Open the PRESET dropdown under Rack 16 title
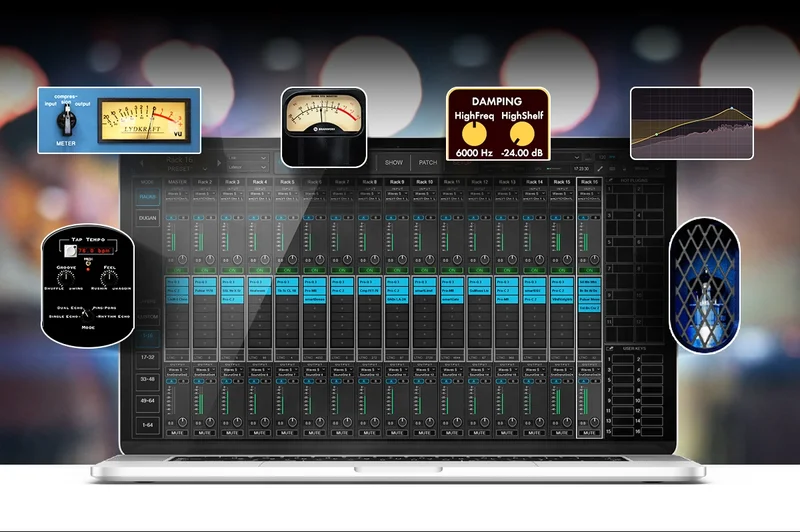The width and height of the screenshot is (800, 532). (x=187, y=169)
